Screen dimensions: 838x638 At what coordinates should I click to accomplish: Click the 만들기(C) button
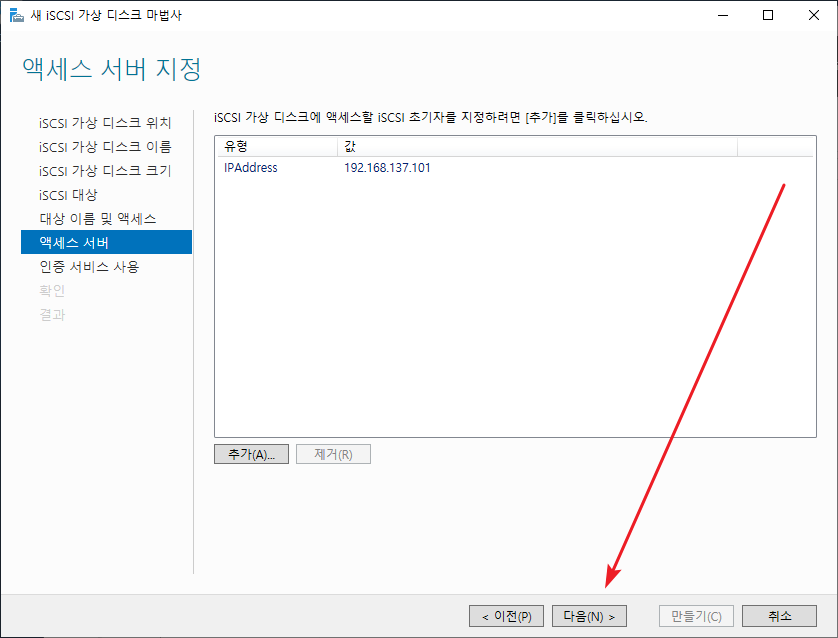696,616
